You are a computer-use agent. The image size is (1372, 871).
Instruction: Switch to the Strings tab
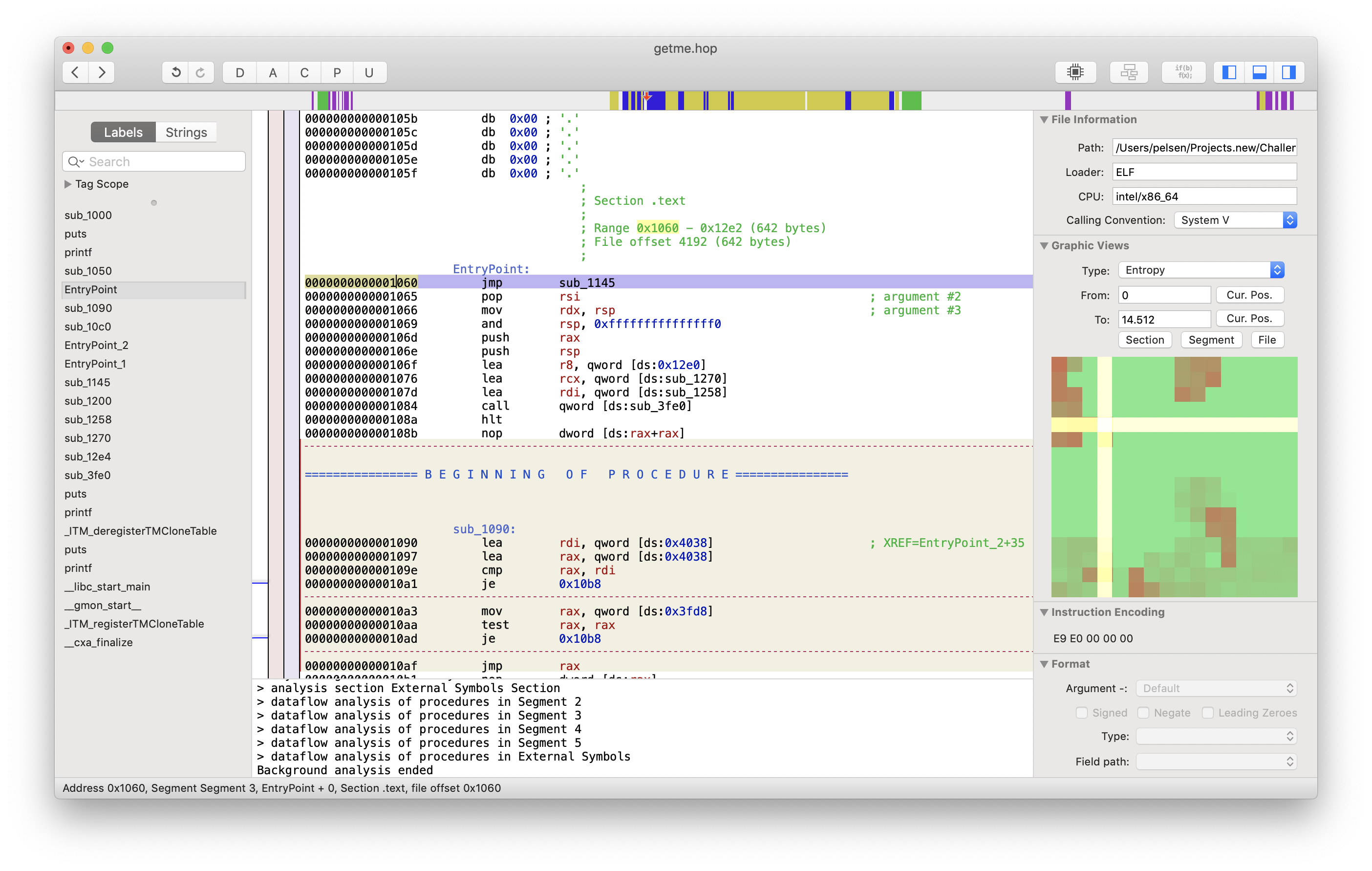pyautogui.click(x=186, y=132)
